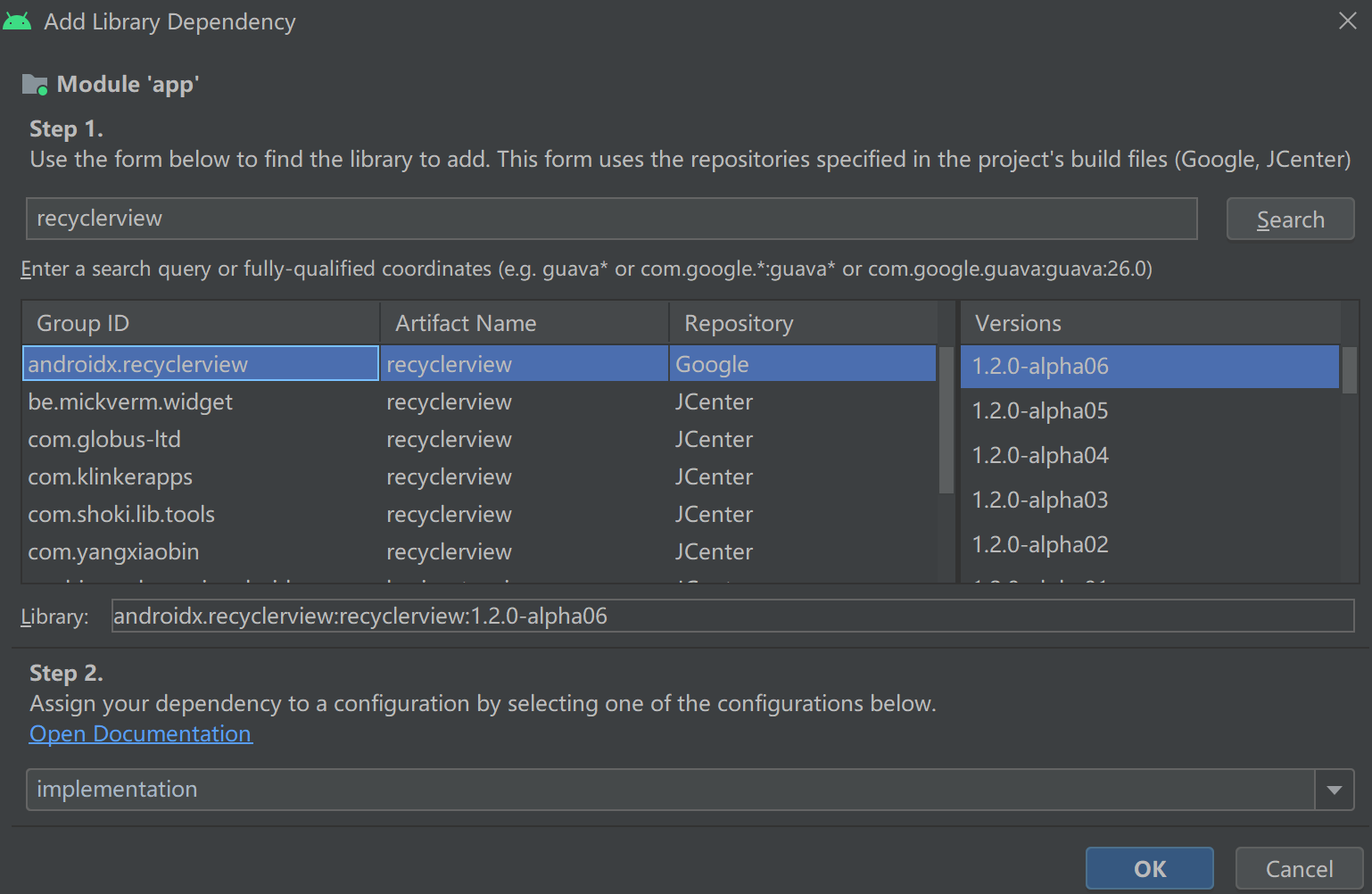Select the com.shoki.lib.tools row
The image size is (1372, 894).
(x=201, y=514)
